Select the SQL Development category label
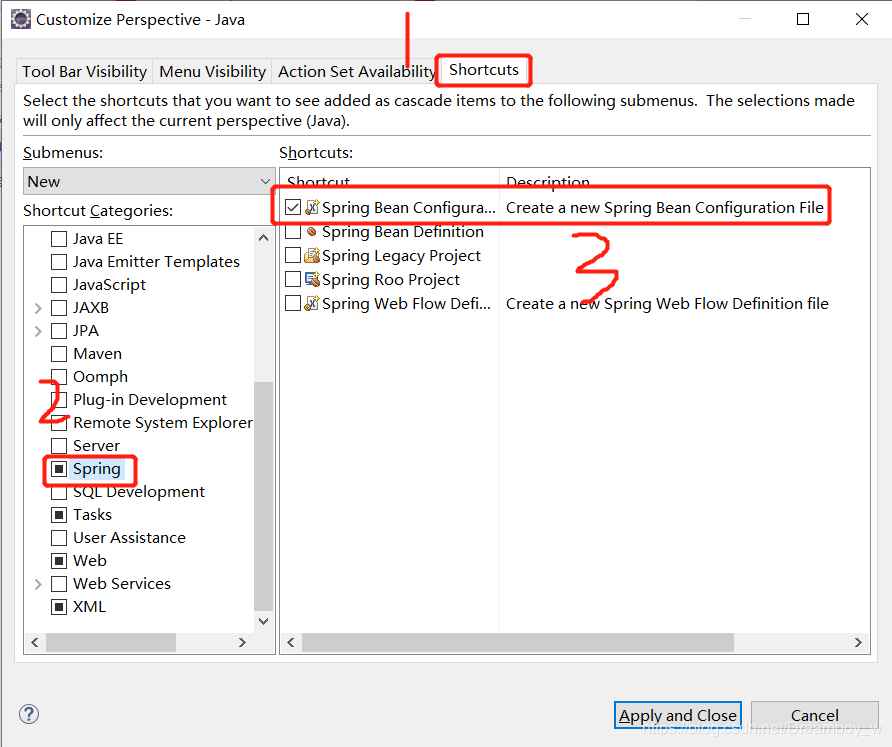This screenshot has width=892, height=747. [x=139, y=492]
